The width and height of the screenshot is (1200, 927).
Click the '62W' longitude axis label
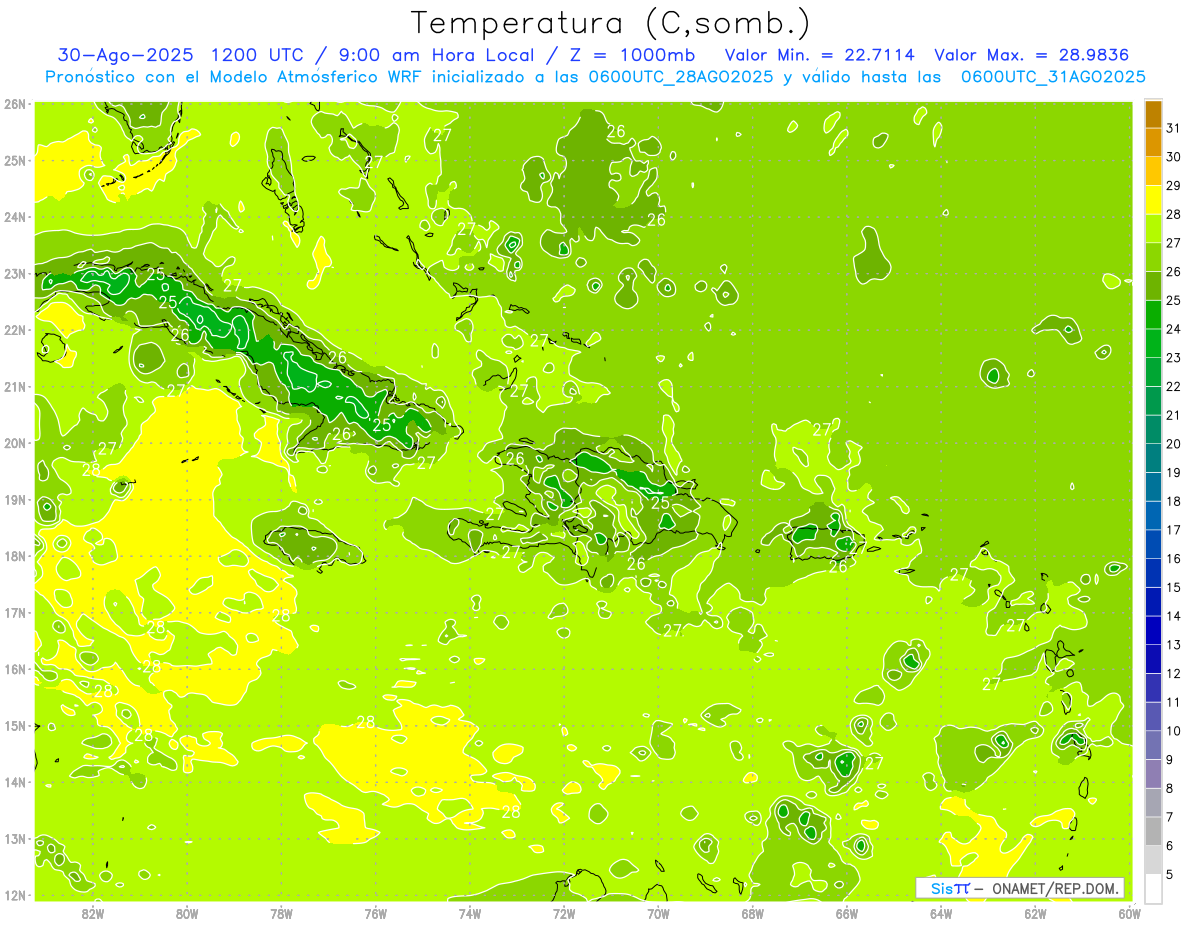pos(1035,913)
